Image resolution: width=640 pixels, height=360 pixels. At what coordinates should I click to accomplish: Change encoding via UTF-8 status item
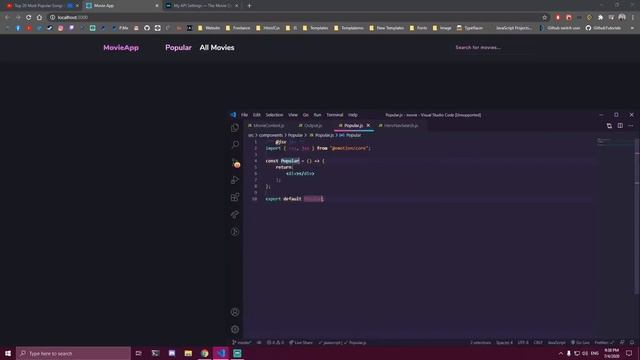523,342
